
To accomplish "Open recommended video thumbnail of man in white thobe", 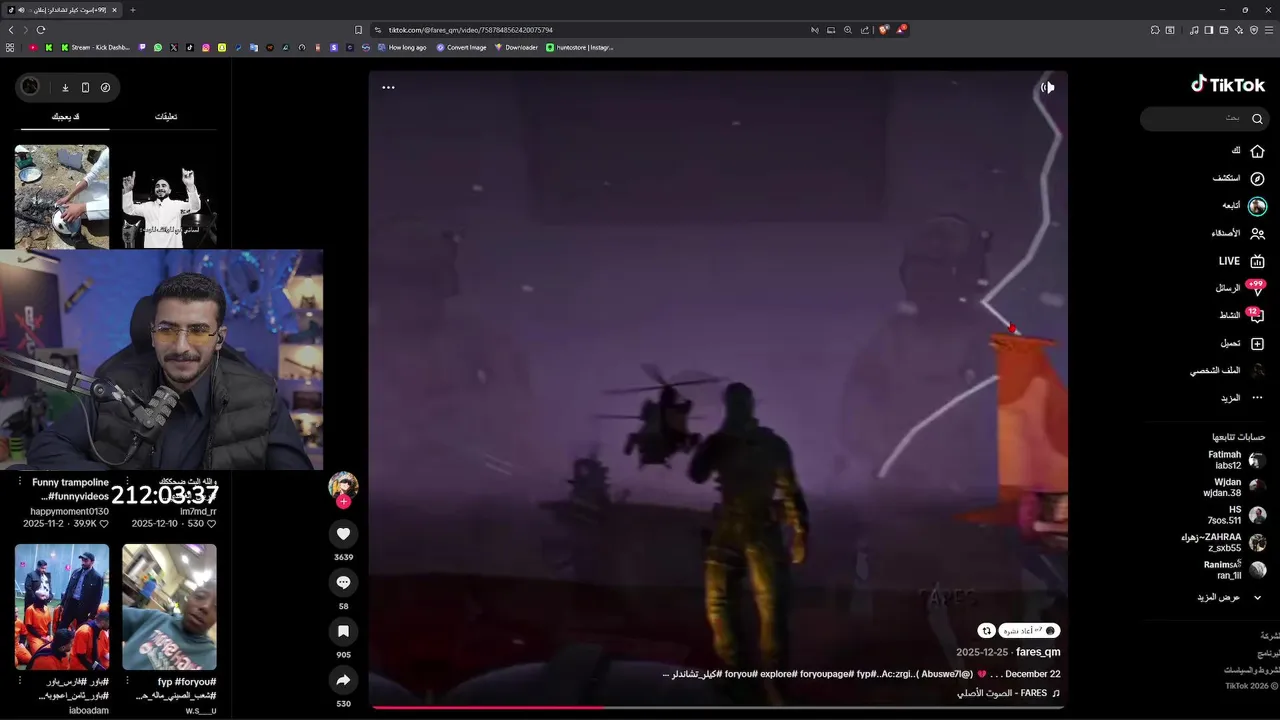I will 169,198.
